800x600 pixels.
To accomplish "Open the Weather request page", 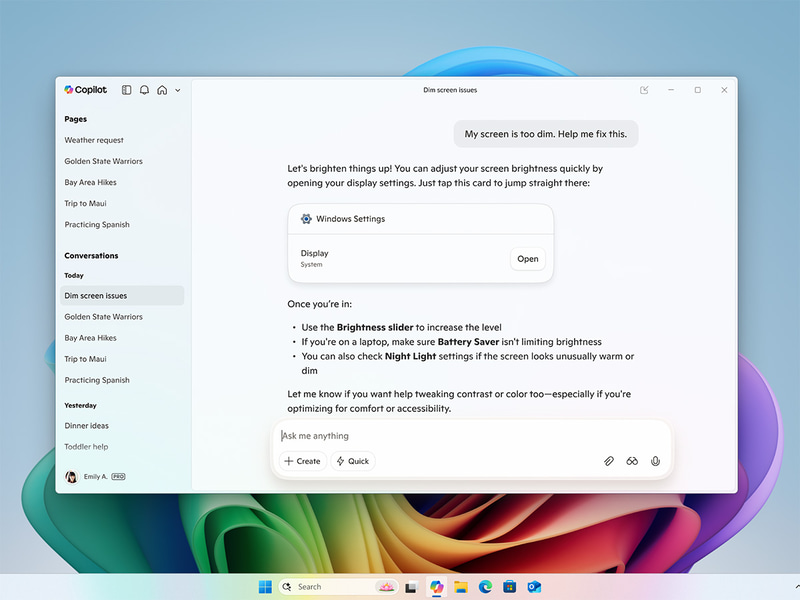I will (94, 140).
